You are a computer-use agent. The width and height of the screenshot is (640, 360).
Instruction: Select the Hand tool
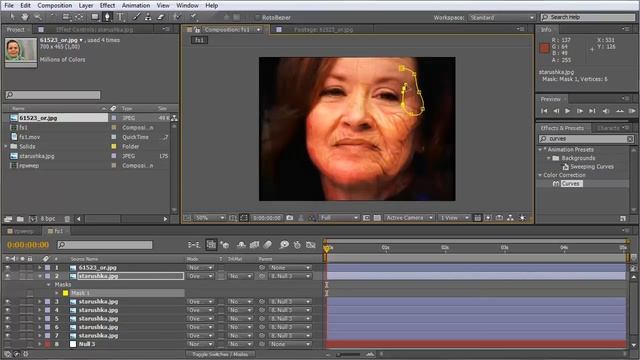point(25,17)
